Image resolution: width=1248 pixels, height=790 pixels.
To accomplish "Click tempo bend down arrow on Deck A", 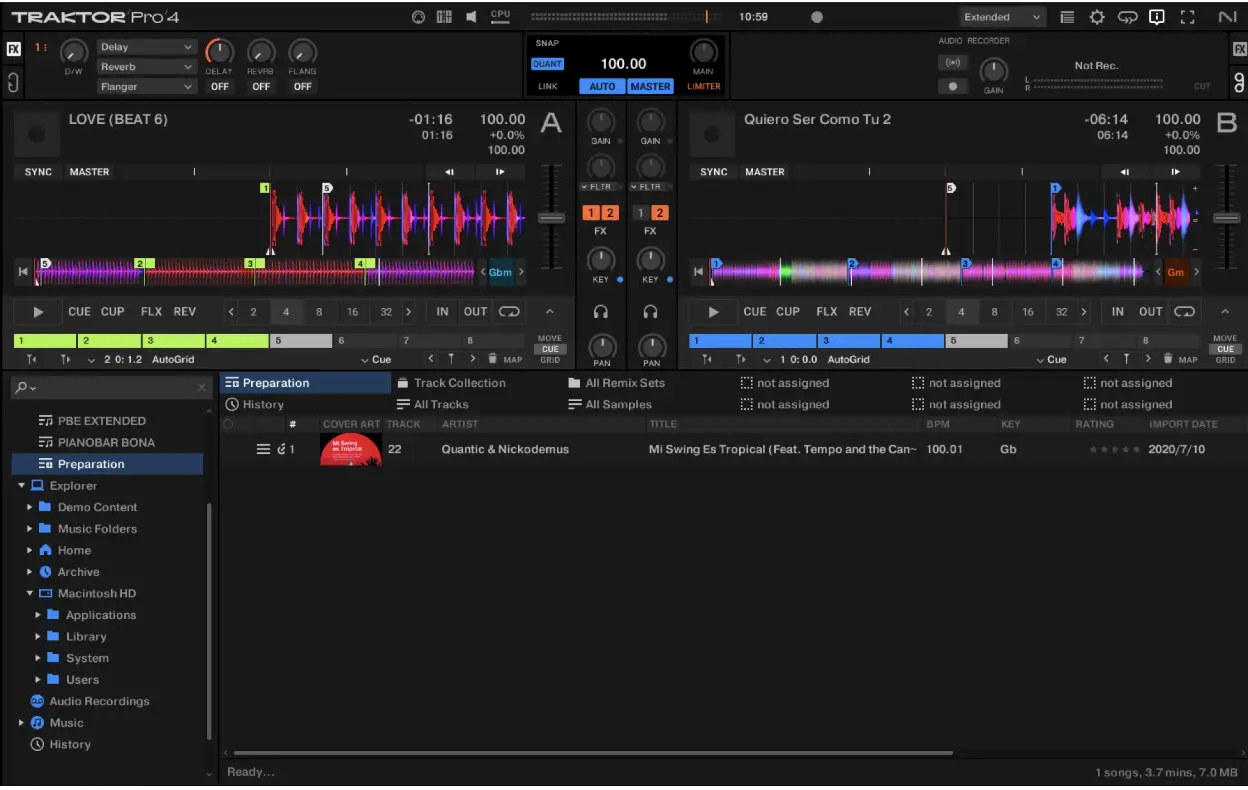I will point(449,172).
